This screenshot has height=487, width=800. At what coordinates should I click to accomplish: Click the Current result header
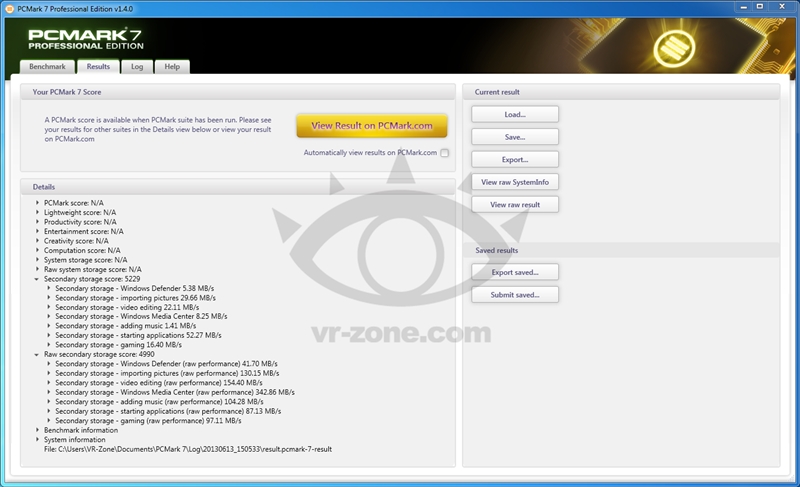[621, 92]
